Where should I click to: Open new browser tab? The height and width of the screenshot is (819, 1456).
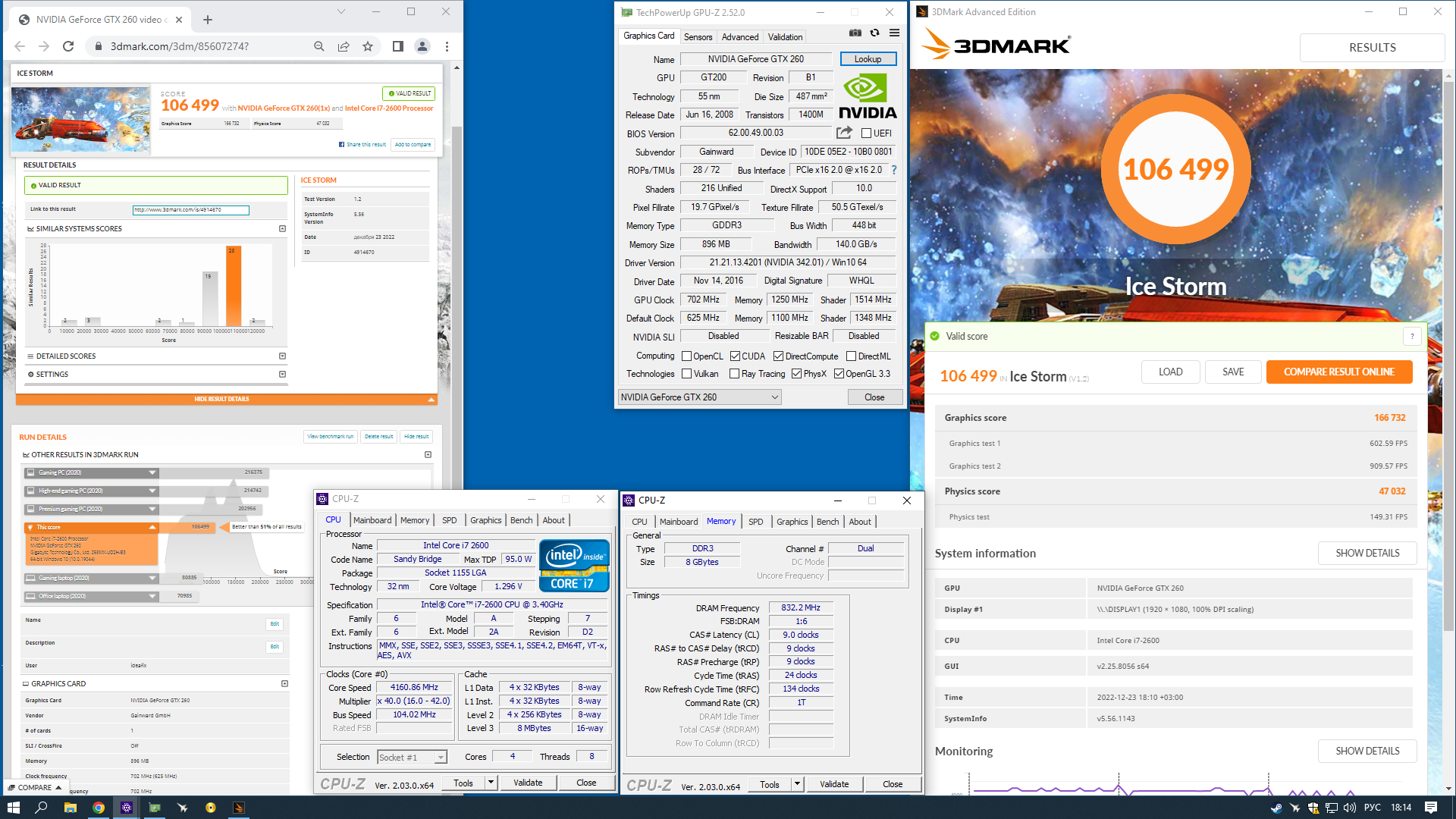pyautogui.click(x=208, y=20)
